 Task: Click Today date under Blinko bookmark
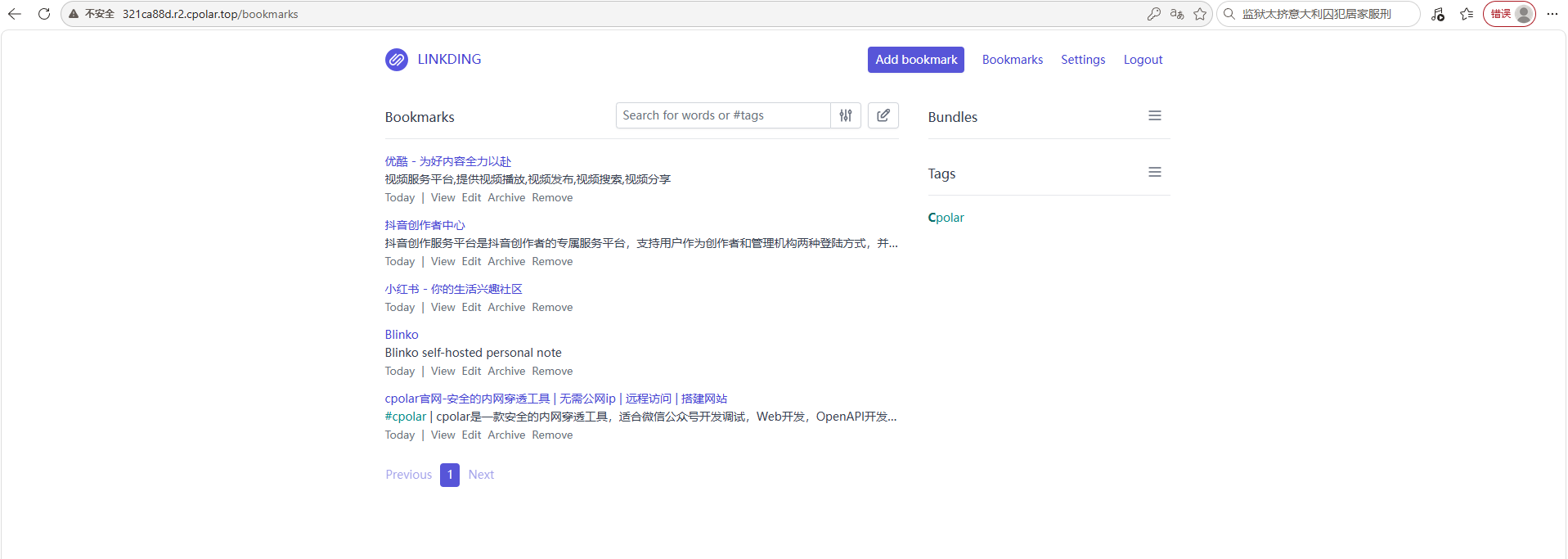tap(400, 371)
